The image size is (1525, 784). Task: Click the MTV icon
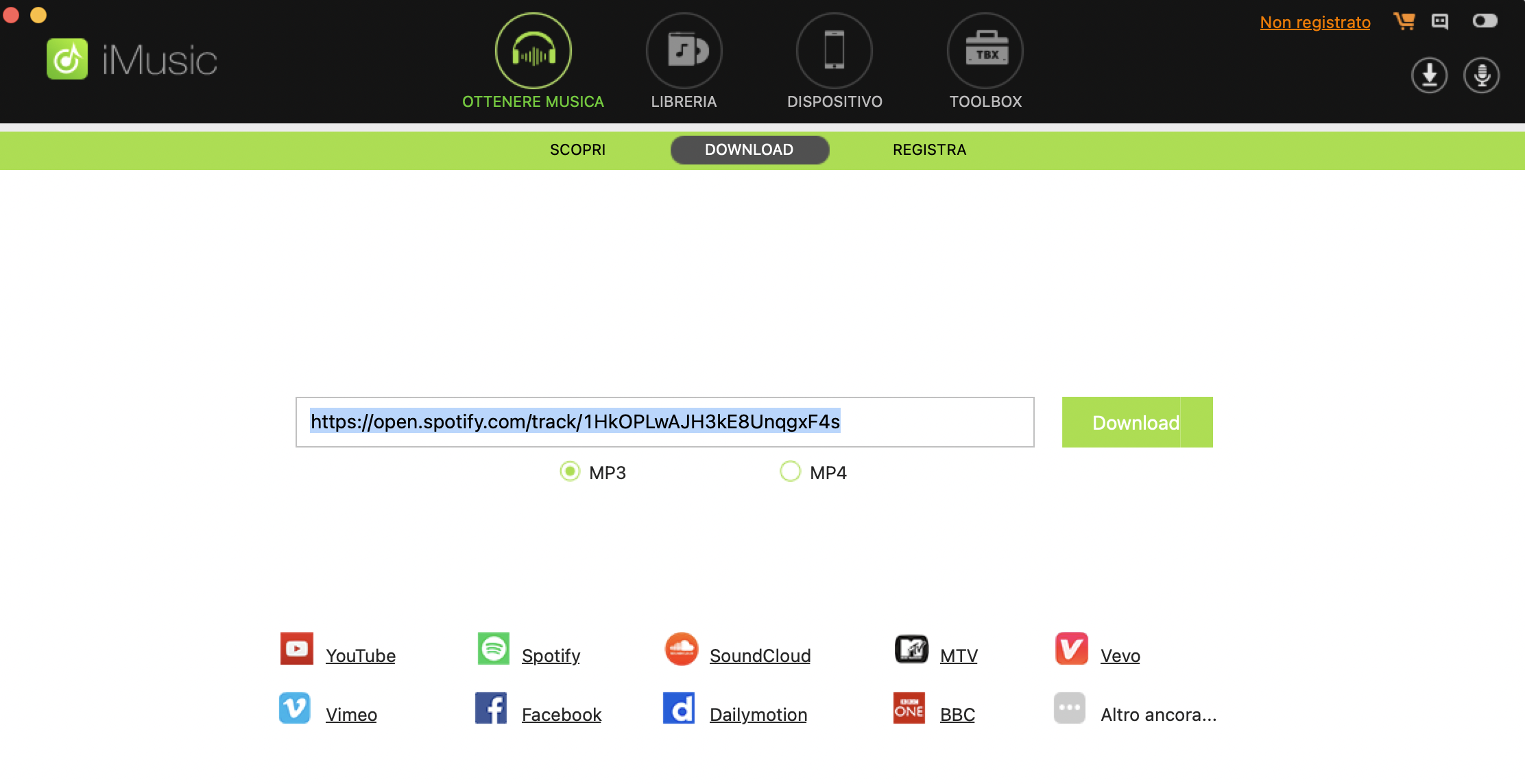click(911, 648)
